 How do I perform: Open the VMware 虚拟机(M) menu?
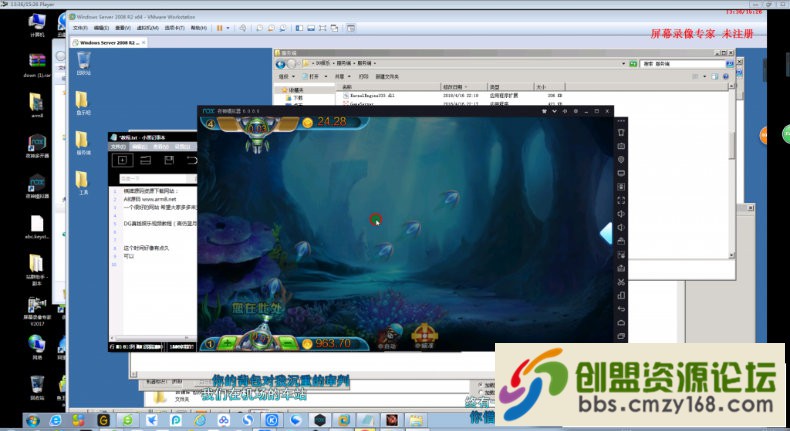click(x=148, y=28)
